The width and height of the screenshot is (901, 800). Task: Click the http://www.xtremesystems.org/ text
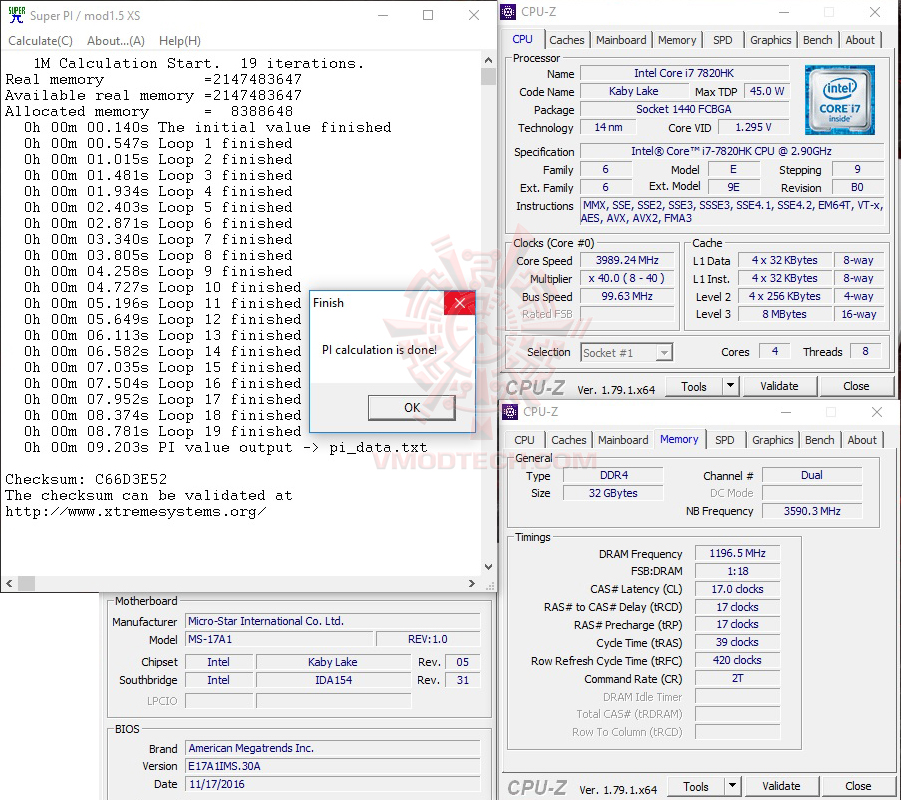[136, 511]
